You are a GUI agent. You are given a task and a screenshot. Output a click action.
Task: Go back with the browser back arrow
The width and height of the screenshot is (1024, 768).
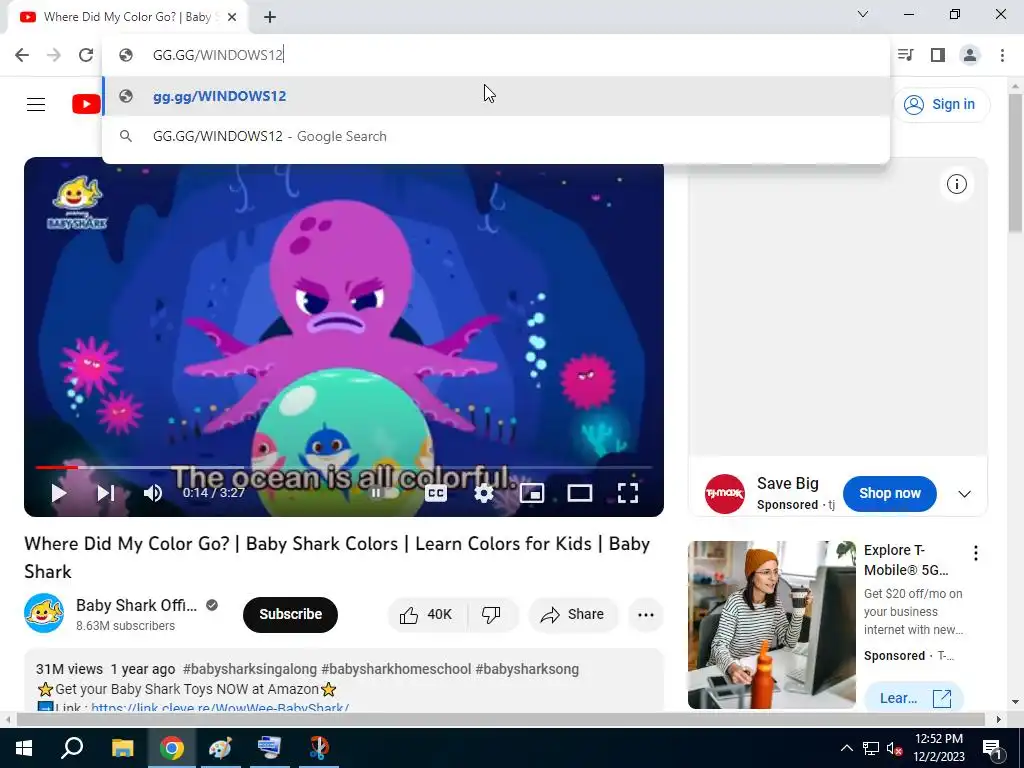click(22, 55)
